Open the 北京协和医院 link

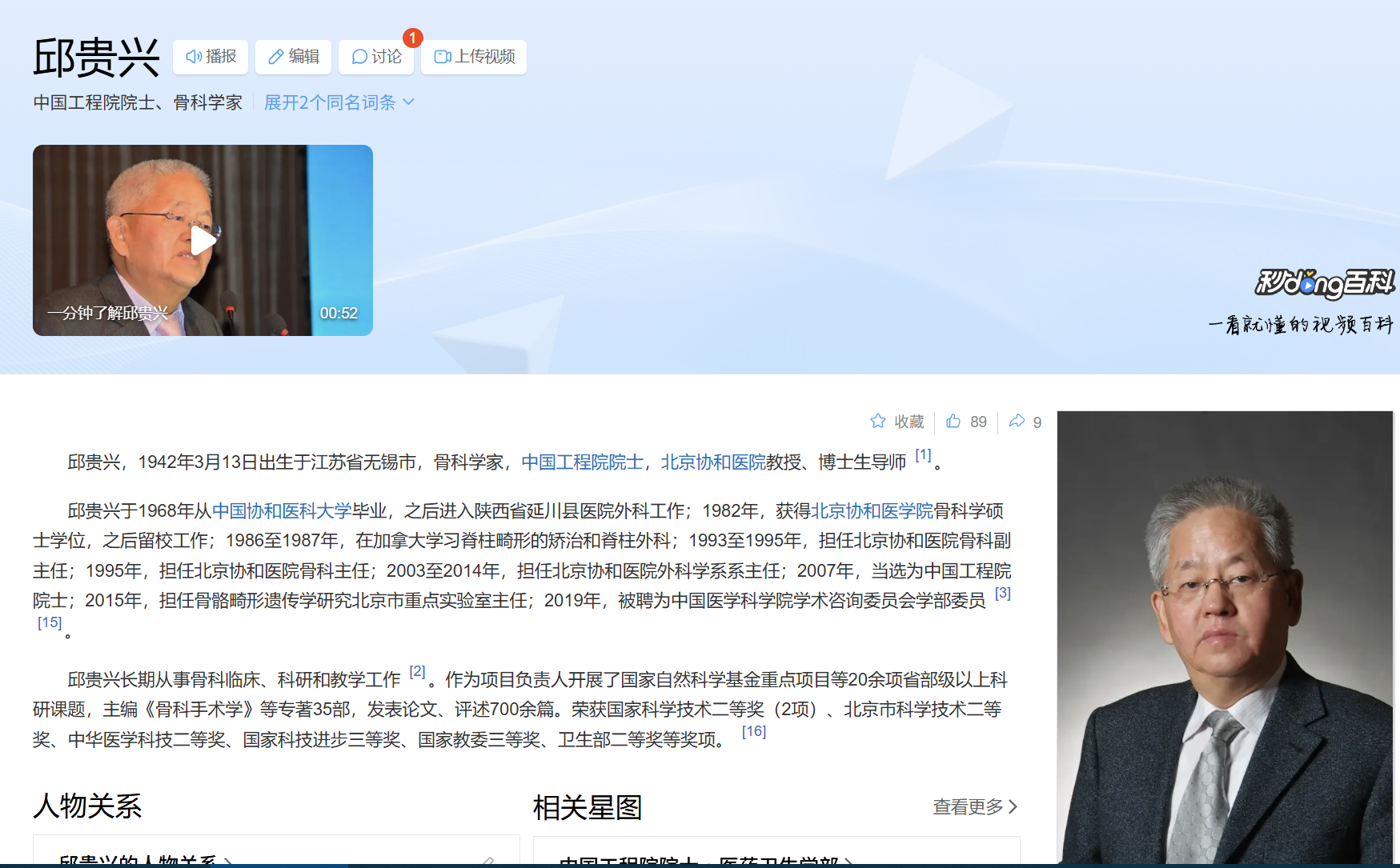[x=713, y=462]
